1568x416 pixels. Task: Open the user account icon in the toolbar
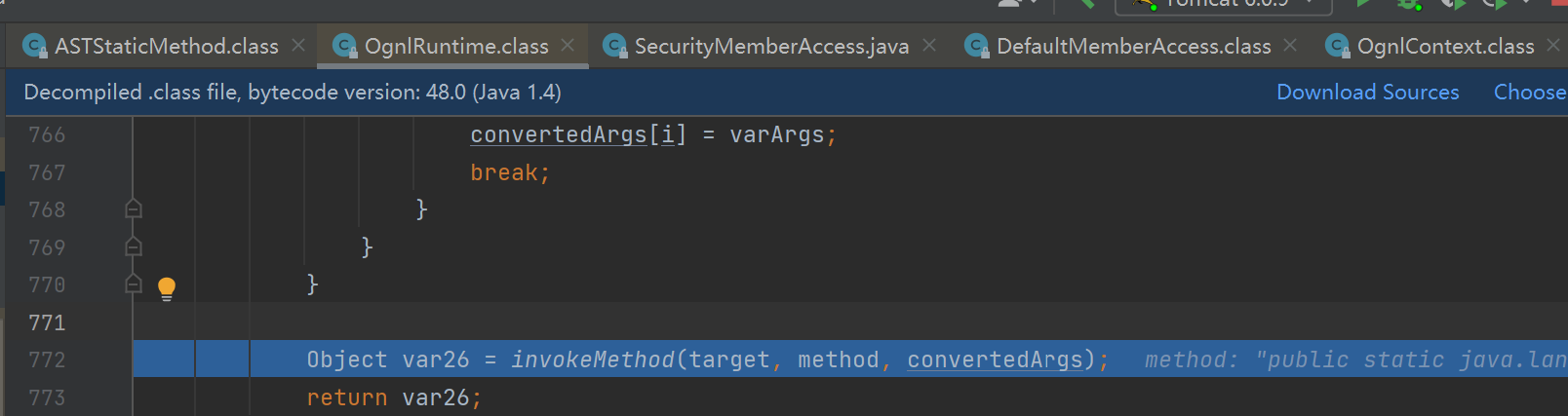click(x=1010, y=3)
